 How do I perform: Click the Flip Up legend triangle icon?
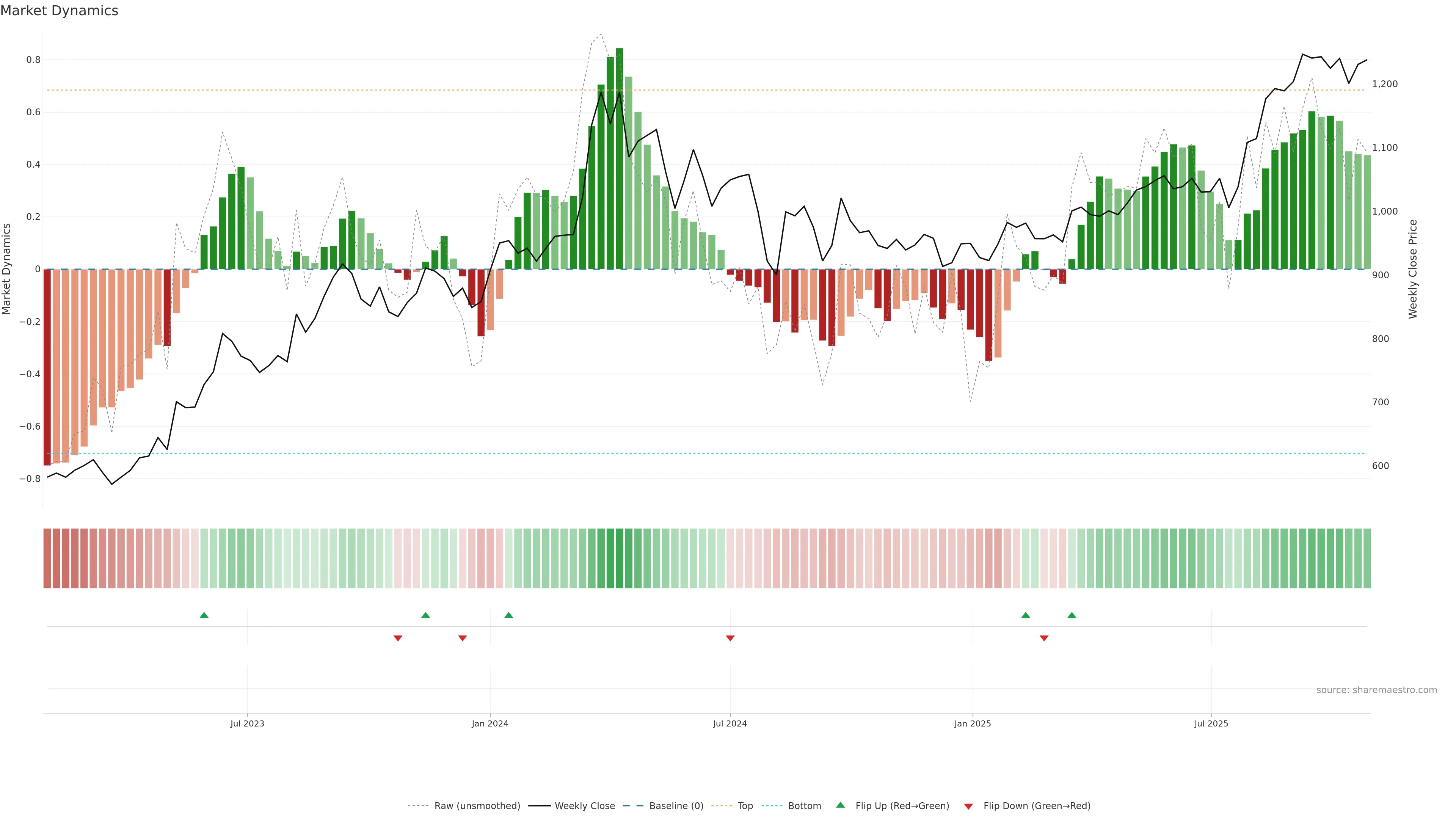pos(841,805)
